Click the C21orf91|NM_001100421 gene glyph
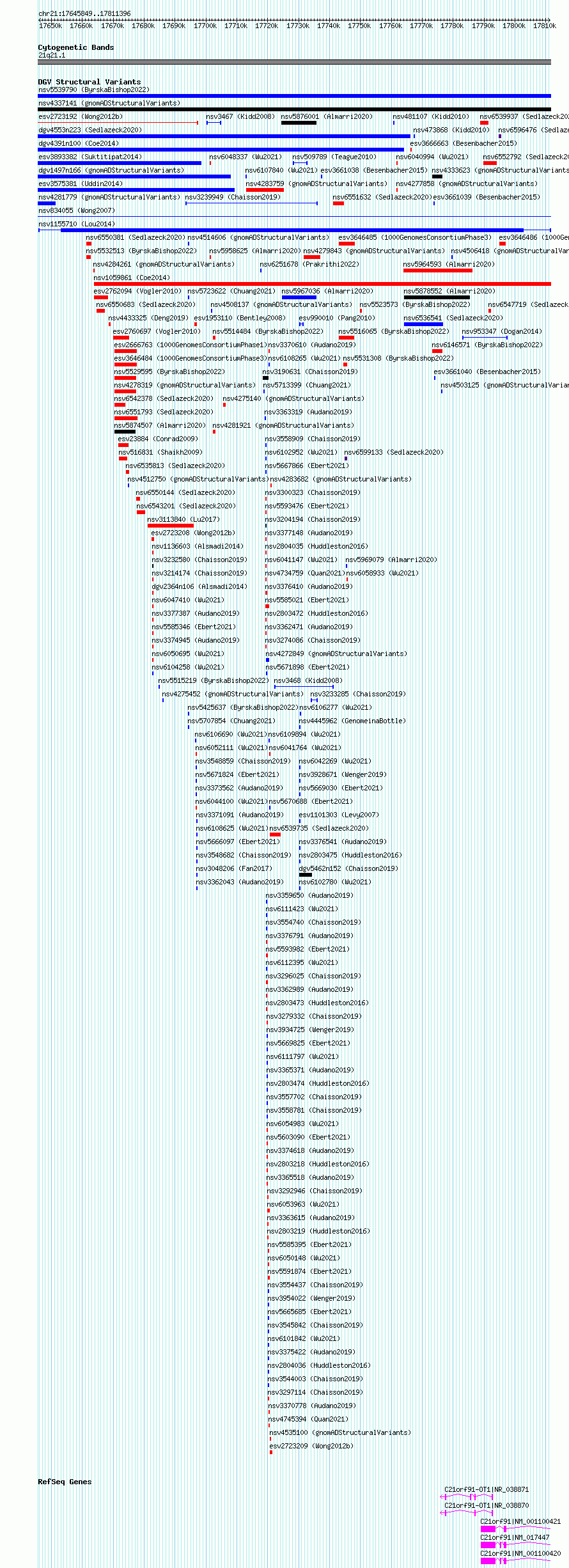The width and height of the screenshot is (569, 1568). point(515,1529)
